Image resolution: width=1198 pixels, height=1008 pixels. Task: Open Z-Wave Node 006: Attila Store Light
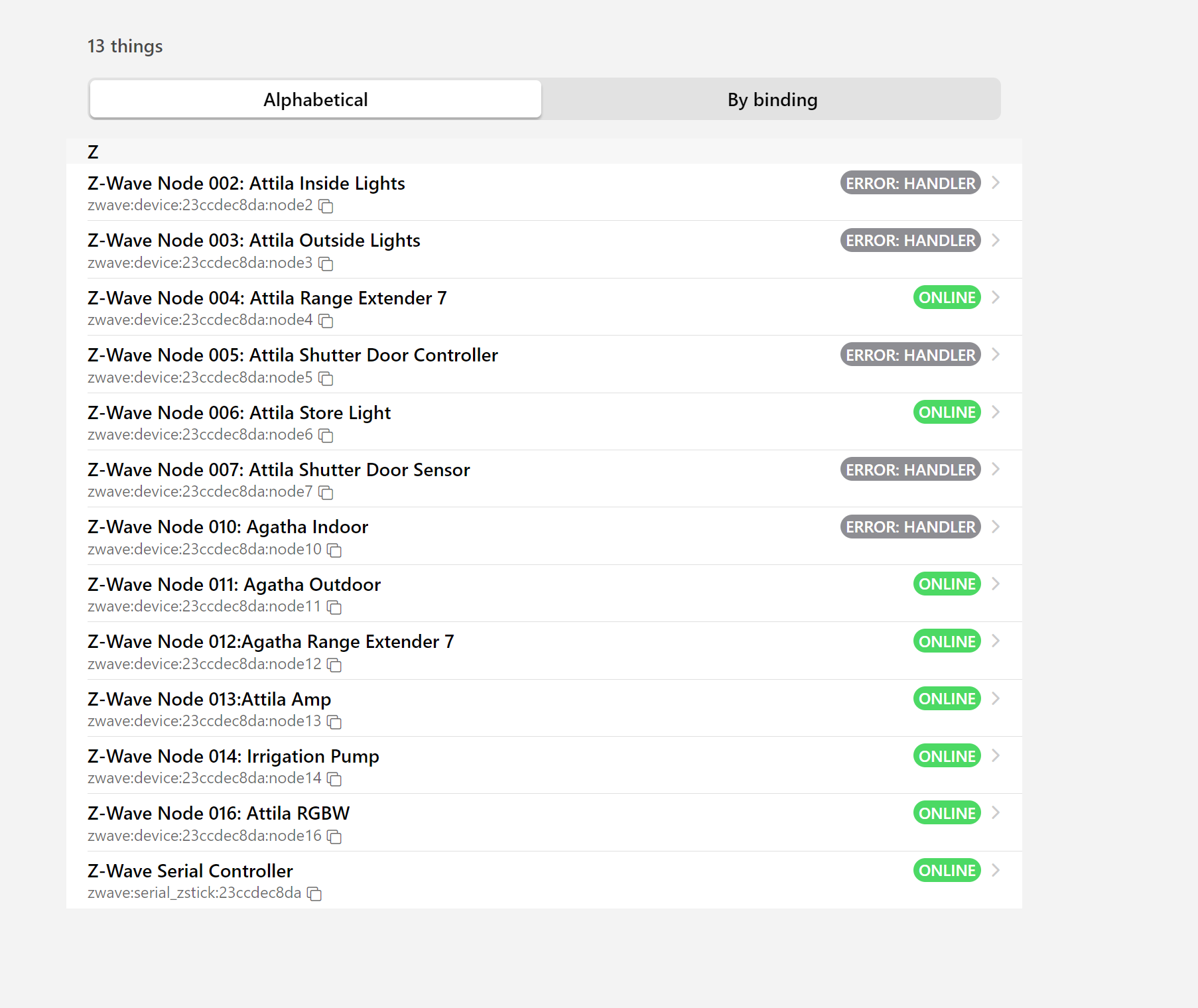tap(239, 412)
